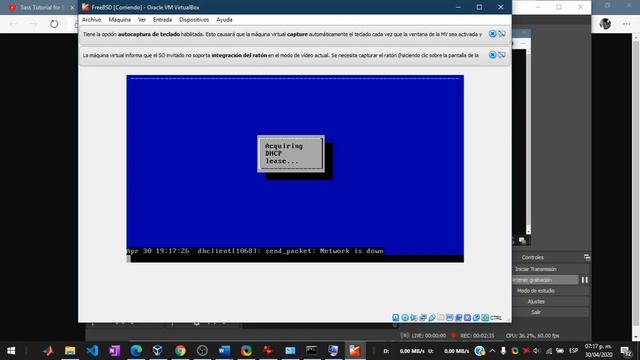The width and height of the screenshot is (640, 360).
Task: Close the Sass Tutorial browser tab
Action: click(x=72, y=7)
